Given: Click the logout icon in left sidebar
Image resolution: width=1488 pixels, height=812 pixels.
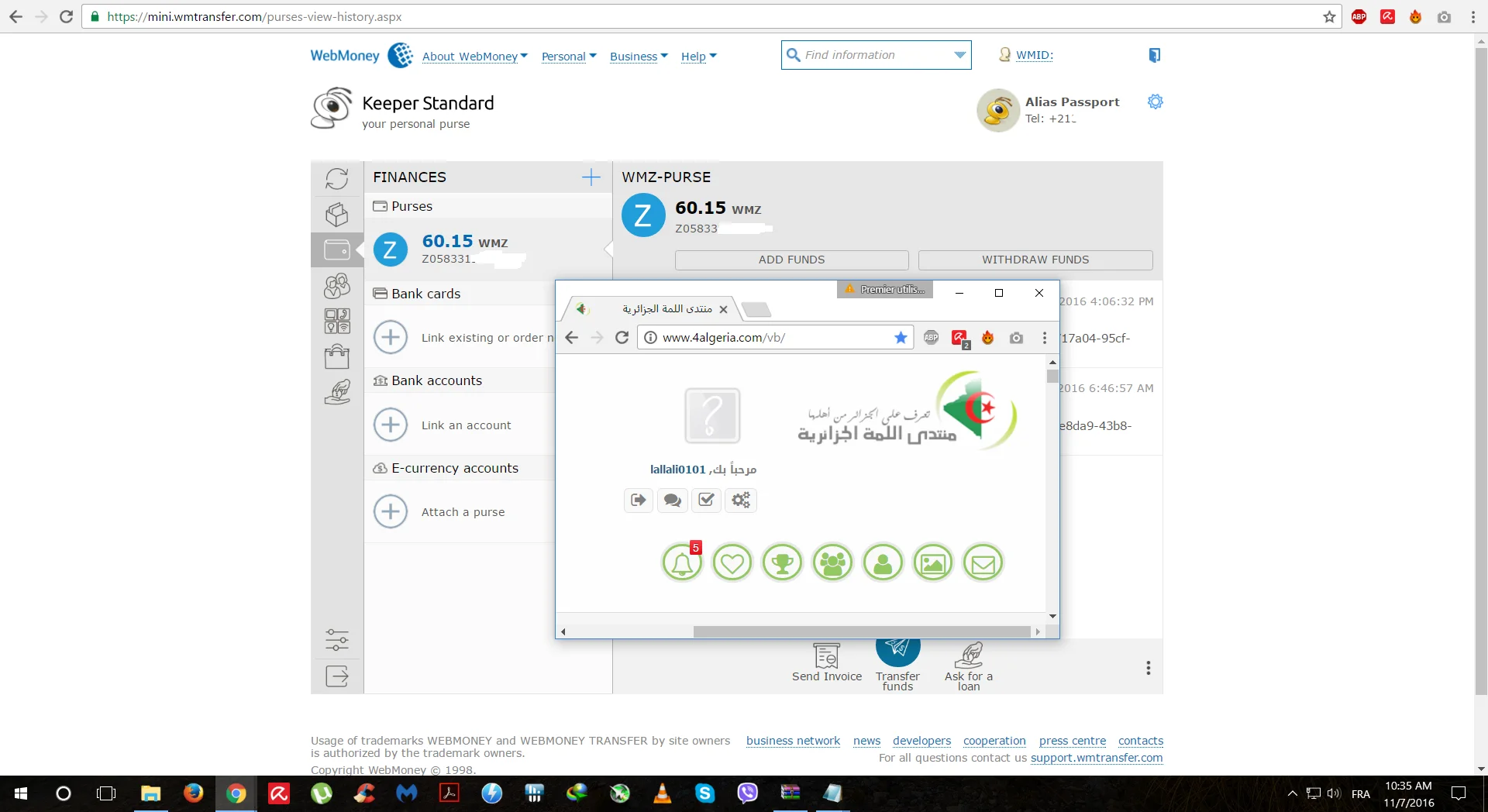Looking at the screenshot, I should click(336, 676).
